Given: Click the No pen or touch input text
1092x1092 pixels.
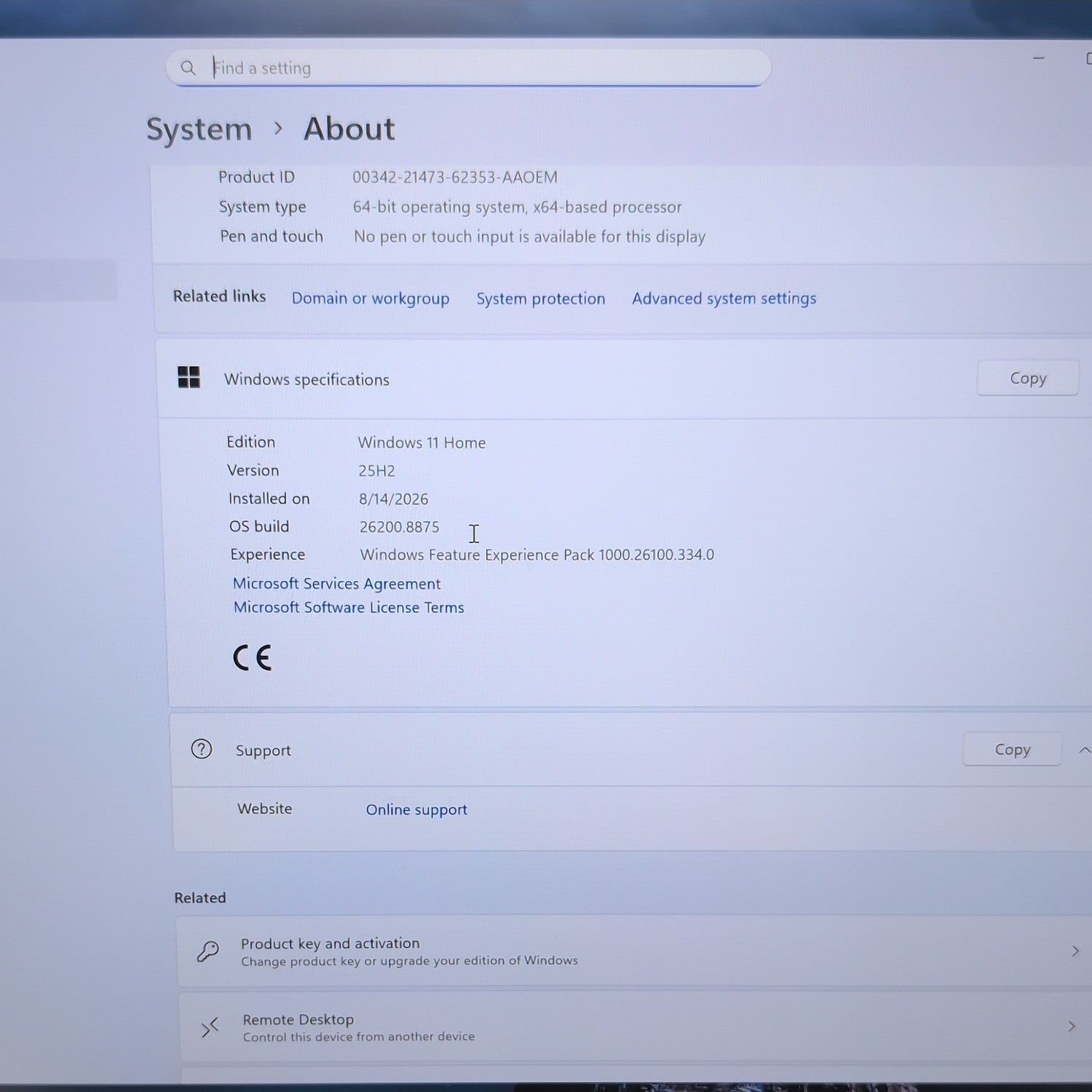Looking at the screenshot, I should coord(530,237).
